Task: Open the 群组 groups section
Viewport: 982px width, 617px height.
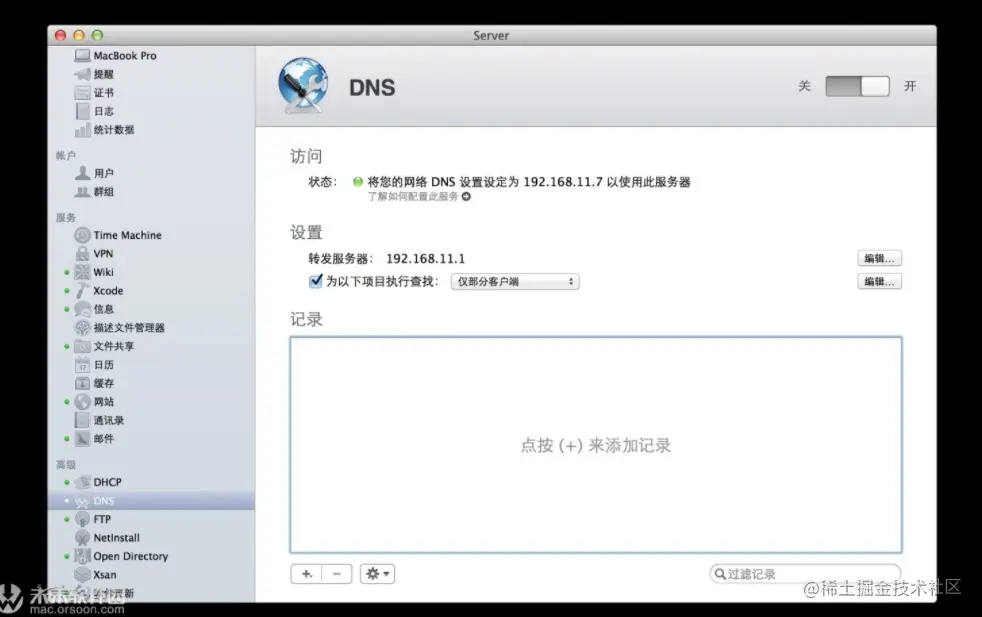Action: click(x=95, y=192)
